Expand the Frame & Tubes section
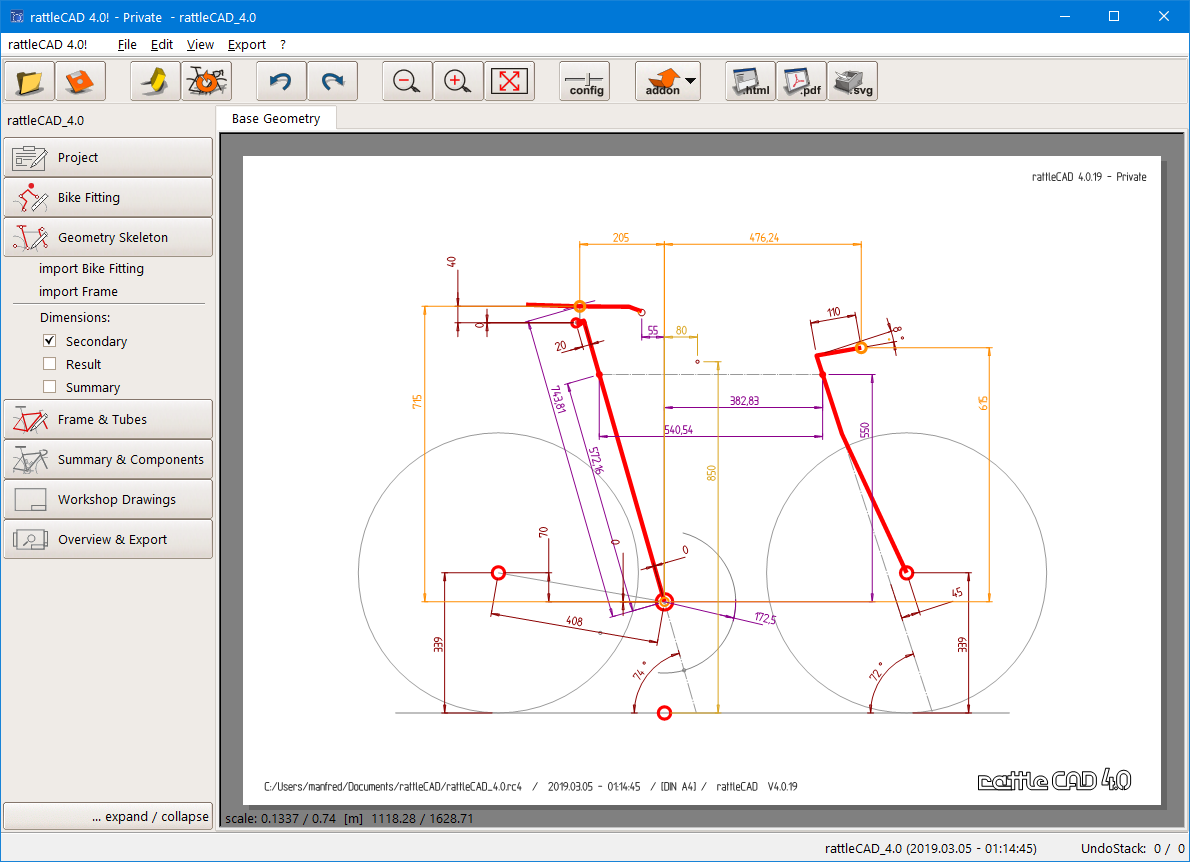 [108, 420]
